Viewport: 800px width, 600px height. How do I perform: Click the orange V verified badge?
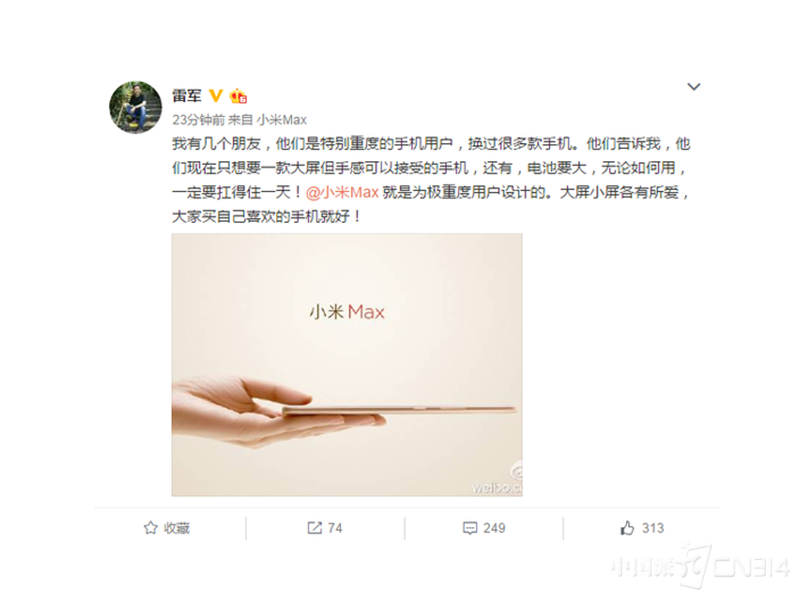[x=216, y=95]
